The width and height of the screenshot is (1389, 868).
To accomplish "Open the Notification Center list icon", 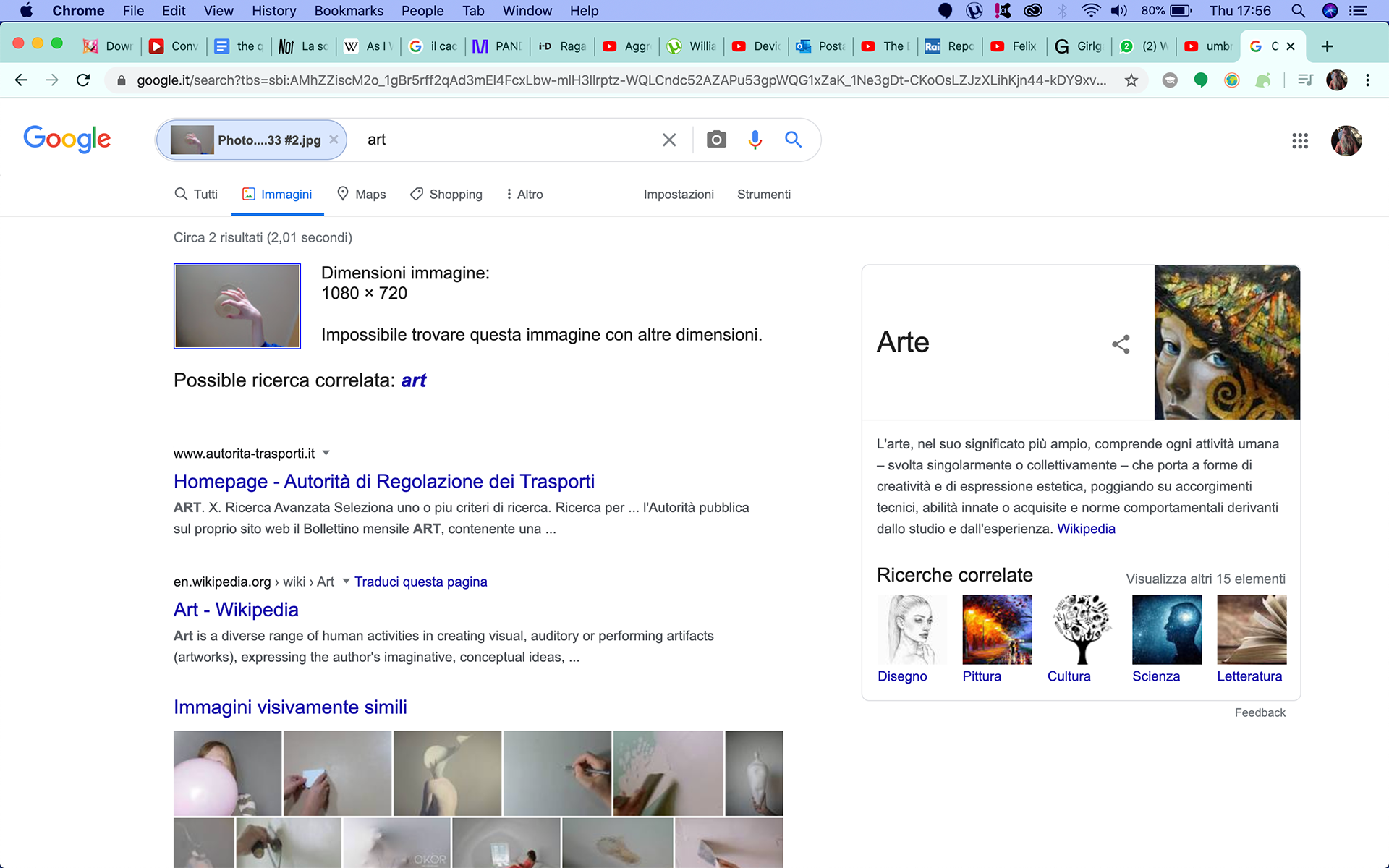I will 1358,11.
